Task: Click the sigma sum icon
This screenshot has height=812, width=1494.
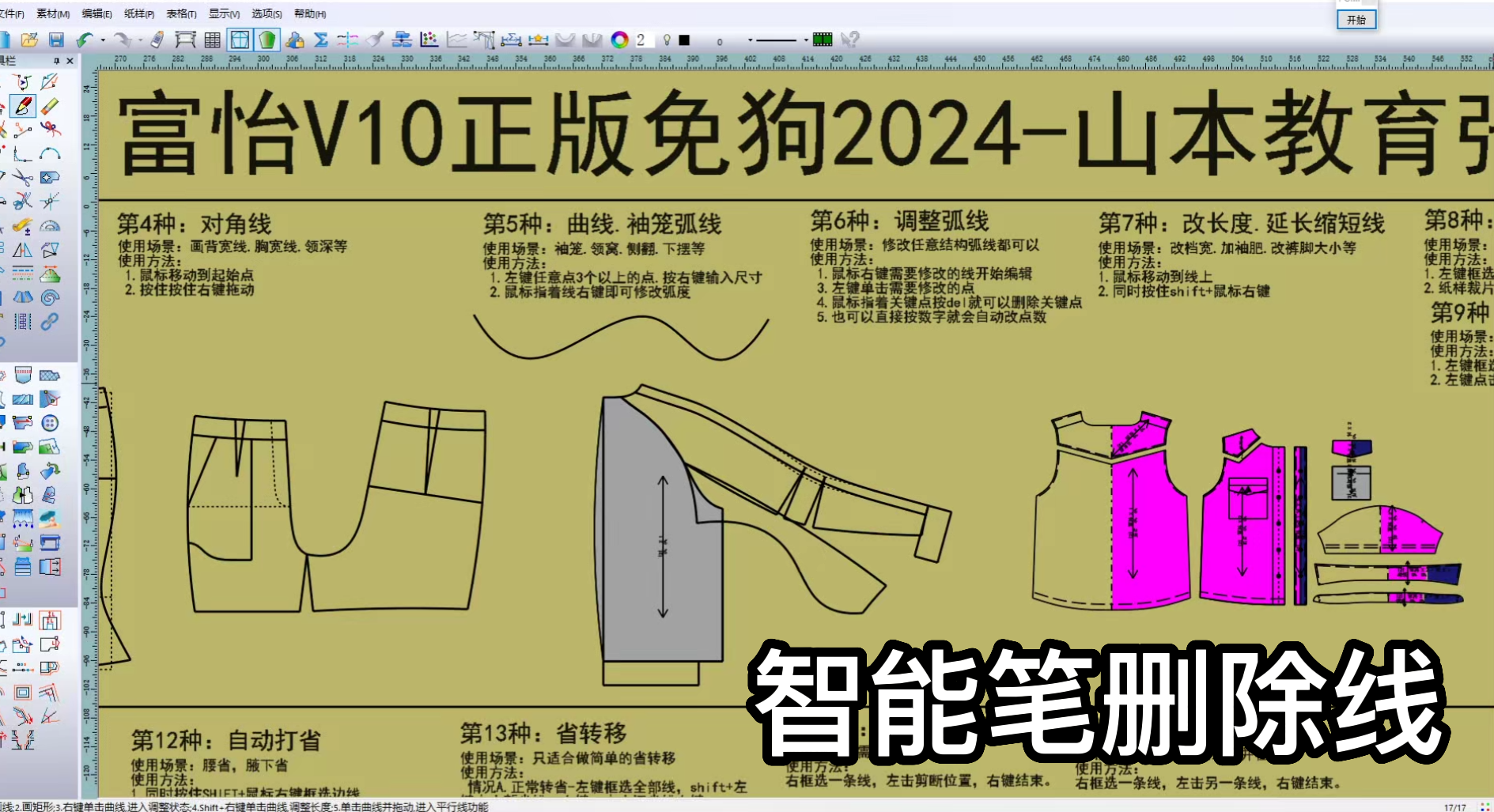Action: tap(321, 39)
